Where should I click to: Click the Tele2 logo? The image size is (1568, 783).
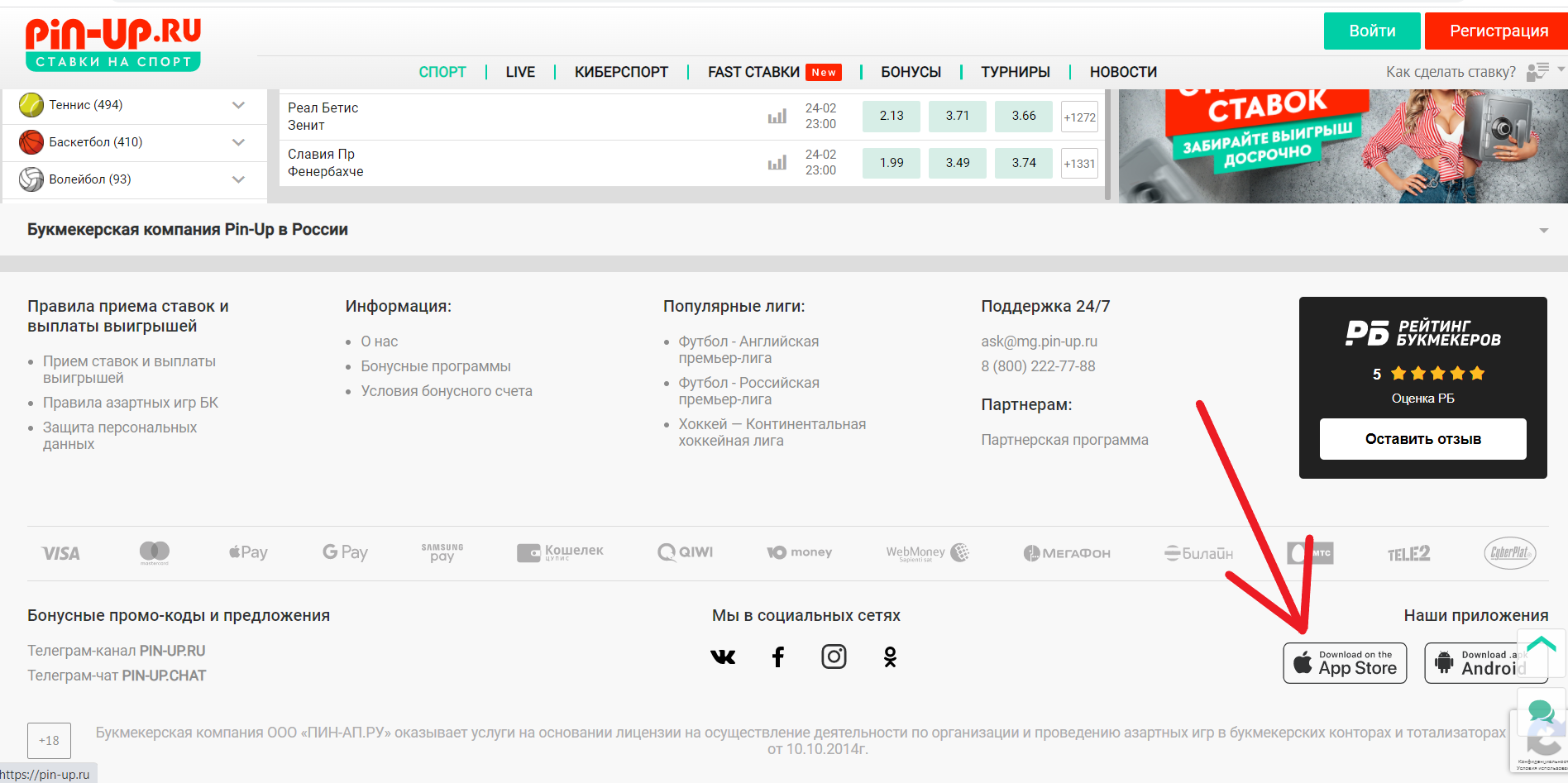[x=1409, y=553]
